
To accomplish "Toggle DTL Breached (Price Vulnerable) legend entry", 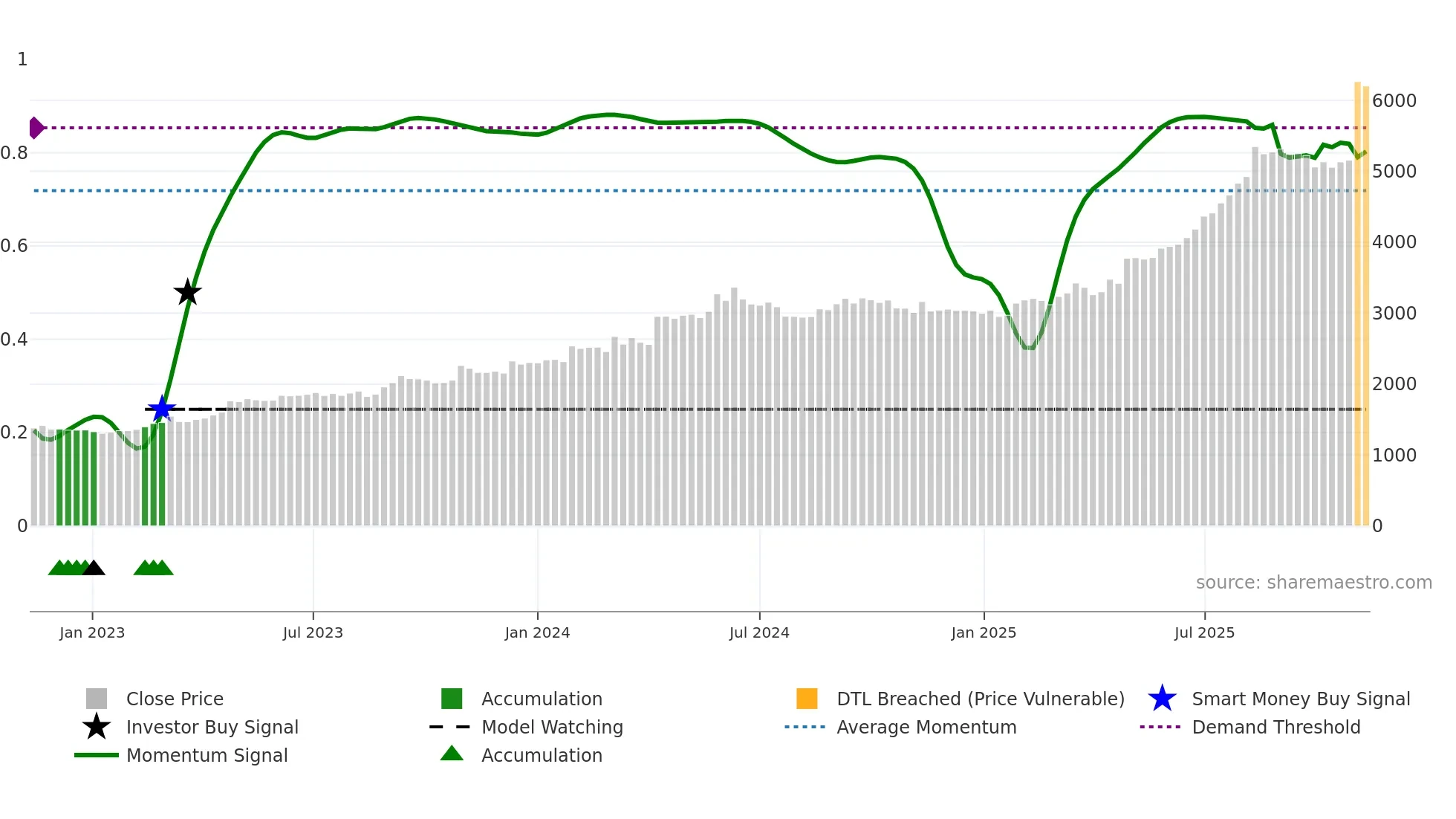I will point(980,699).
